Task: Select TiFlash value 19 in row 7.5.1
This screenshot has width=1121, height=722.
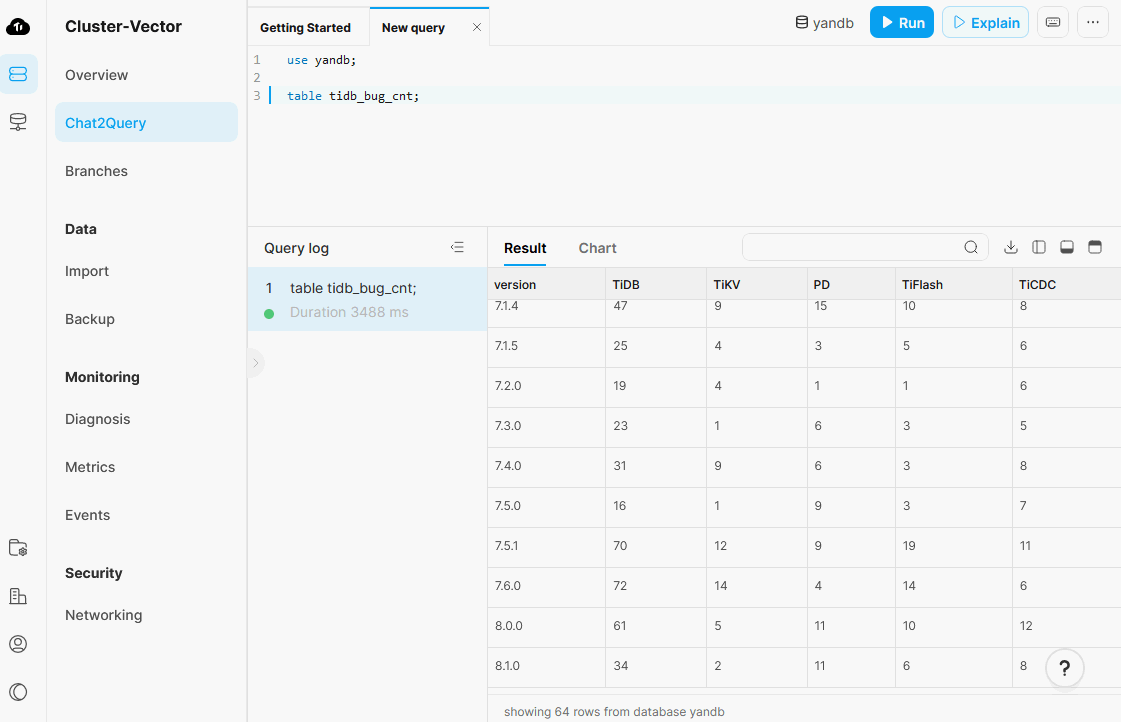Action: pyautogui.click(x=954, y=546)
